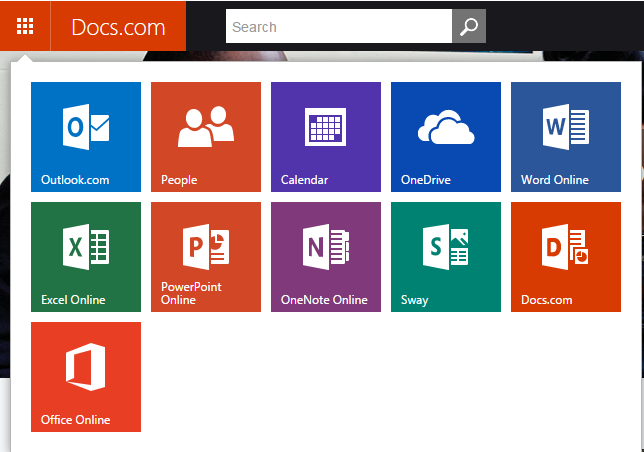Screen dimensions: 644x452
Task: Open the Sway tile
Action: pyautogui.click(x=446, y=257)
